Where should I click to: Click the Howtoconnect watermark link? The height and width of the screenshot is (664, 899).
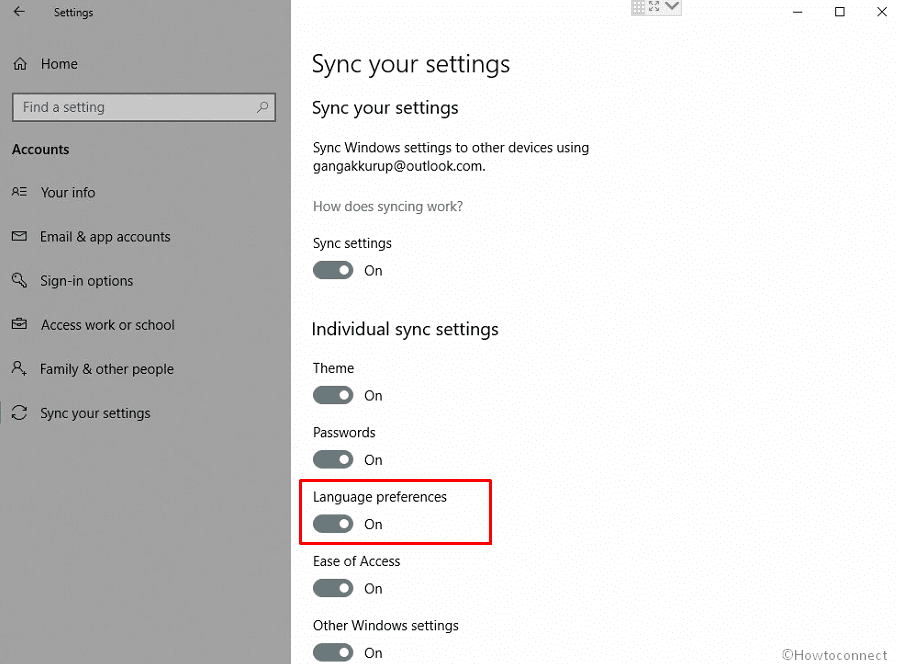(835, 654)
